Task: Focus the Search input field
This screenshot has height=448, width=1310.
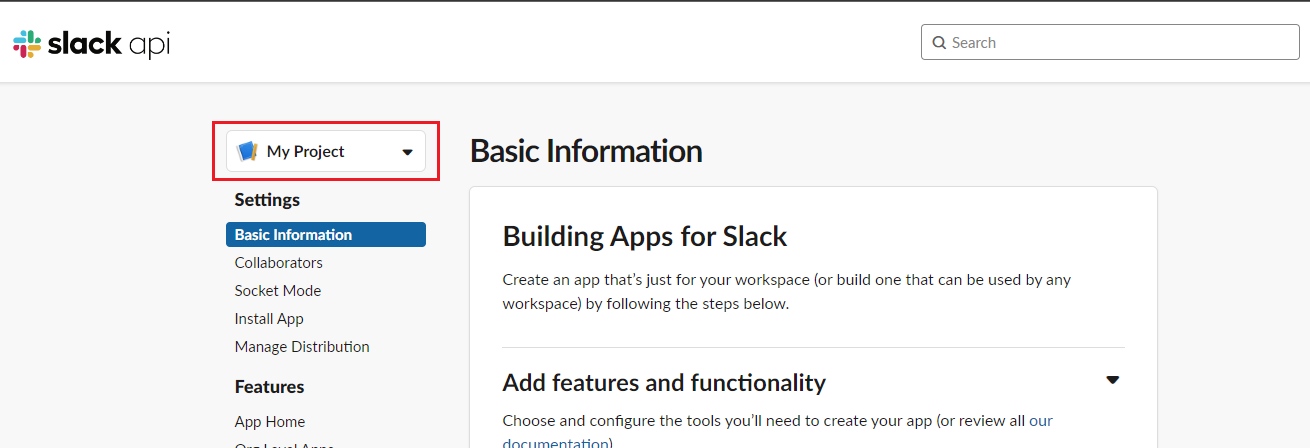Action: click(x=1110, y=42)
